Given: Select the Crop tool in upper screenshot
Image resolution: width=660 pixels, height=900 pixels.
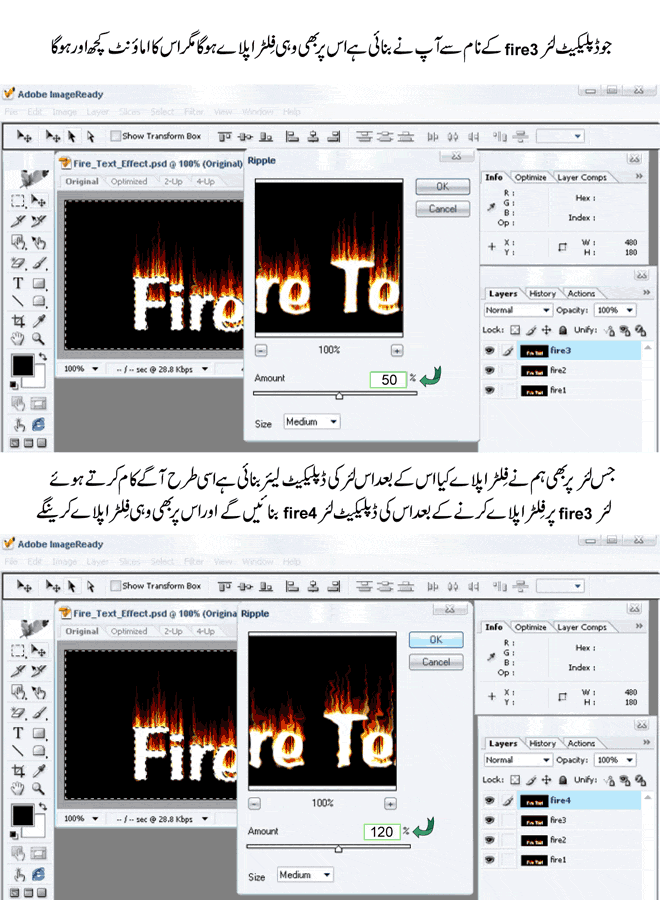Looking at the screenshot, I should coord(18,320).
